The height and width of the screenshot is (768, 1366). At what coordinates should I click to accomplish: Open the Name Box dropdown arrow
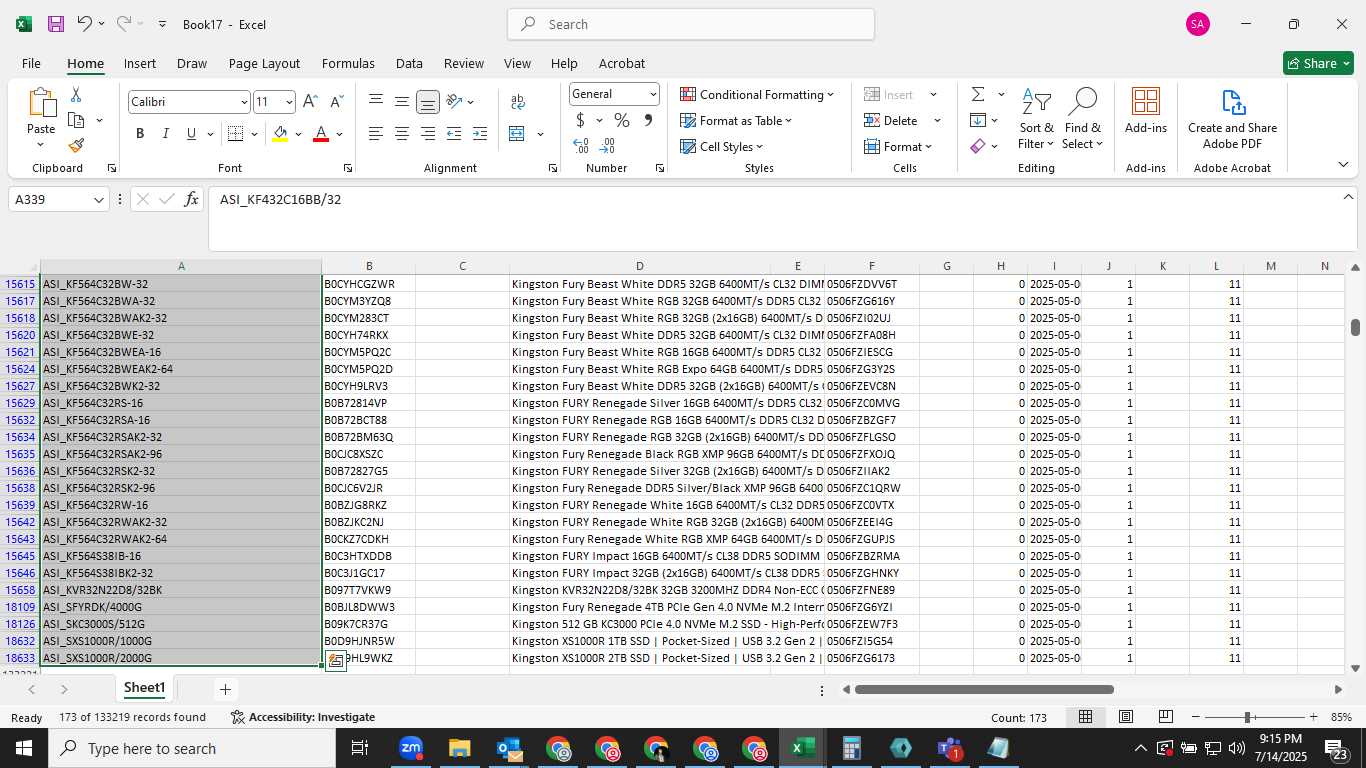coord(98,200)
